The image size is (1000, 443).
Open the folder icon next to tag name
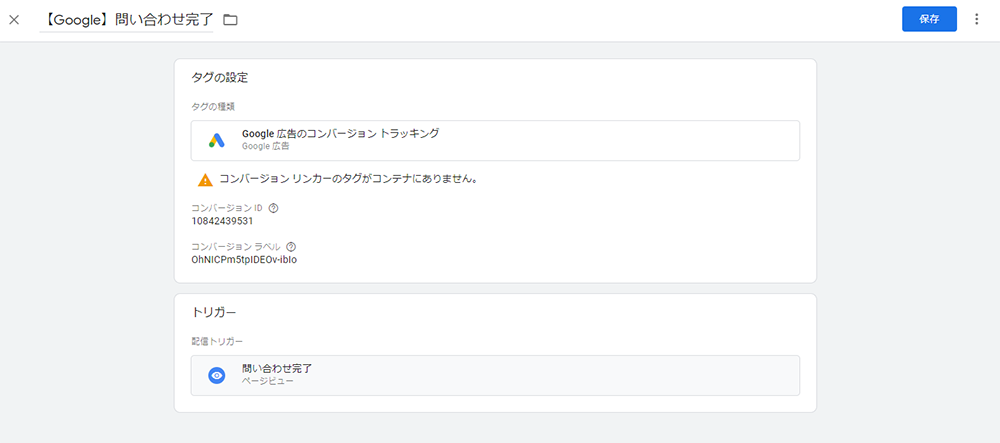tap(230, 20)
